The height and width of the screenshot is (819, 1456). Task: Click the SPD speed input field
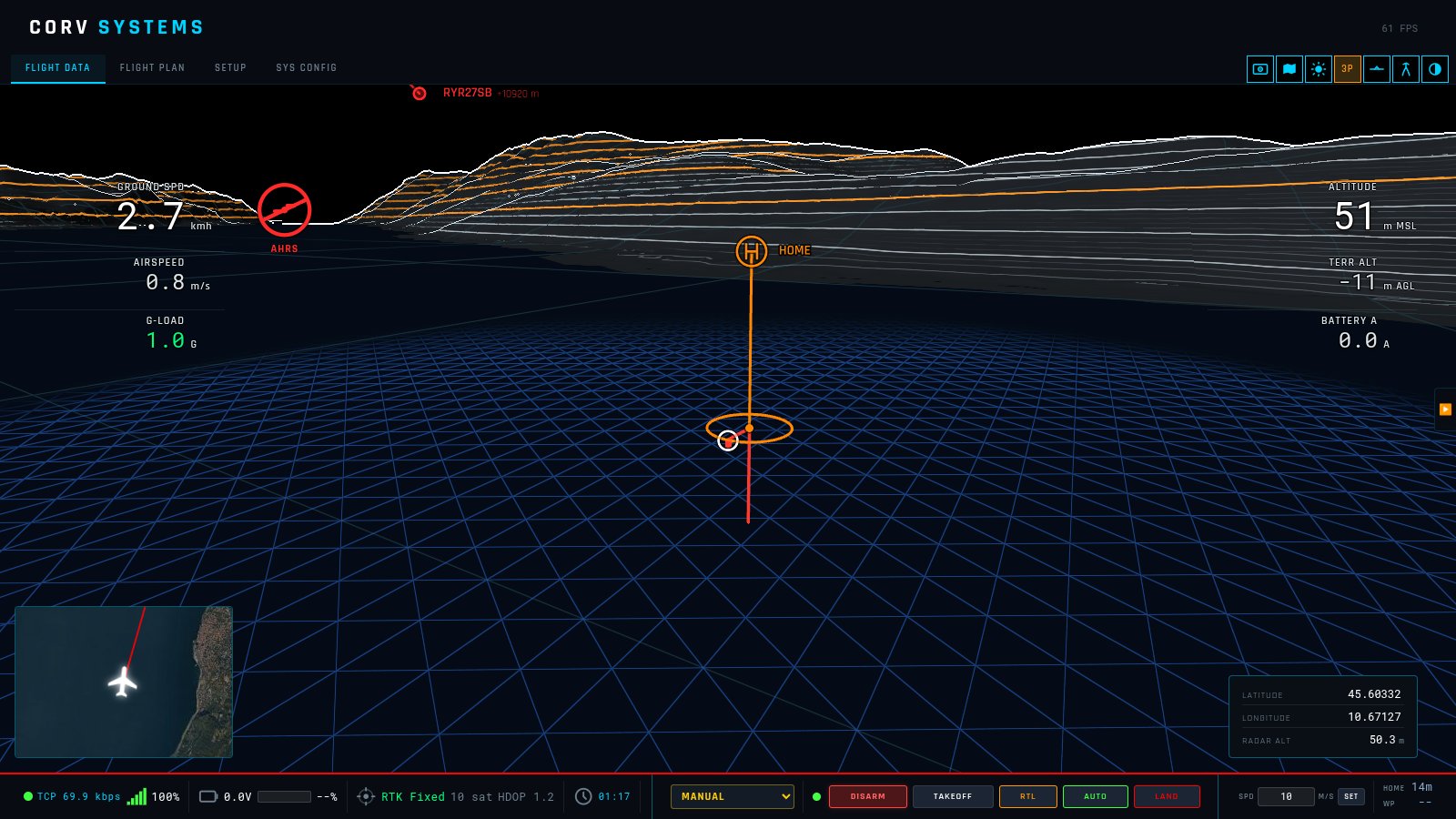(1286, 796)
